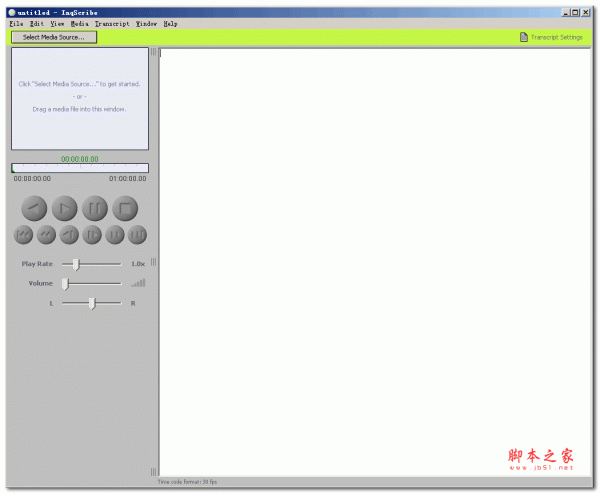Pause playback with the round Pause button
This screenshot has width=600, height=494.
coord(95,209)
